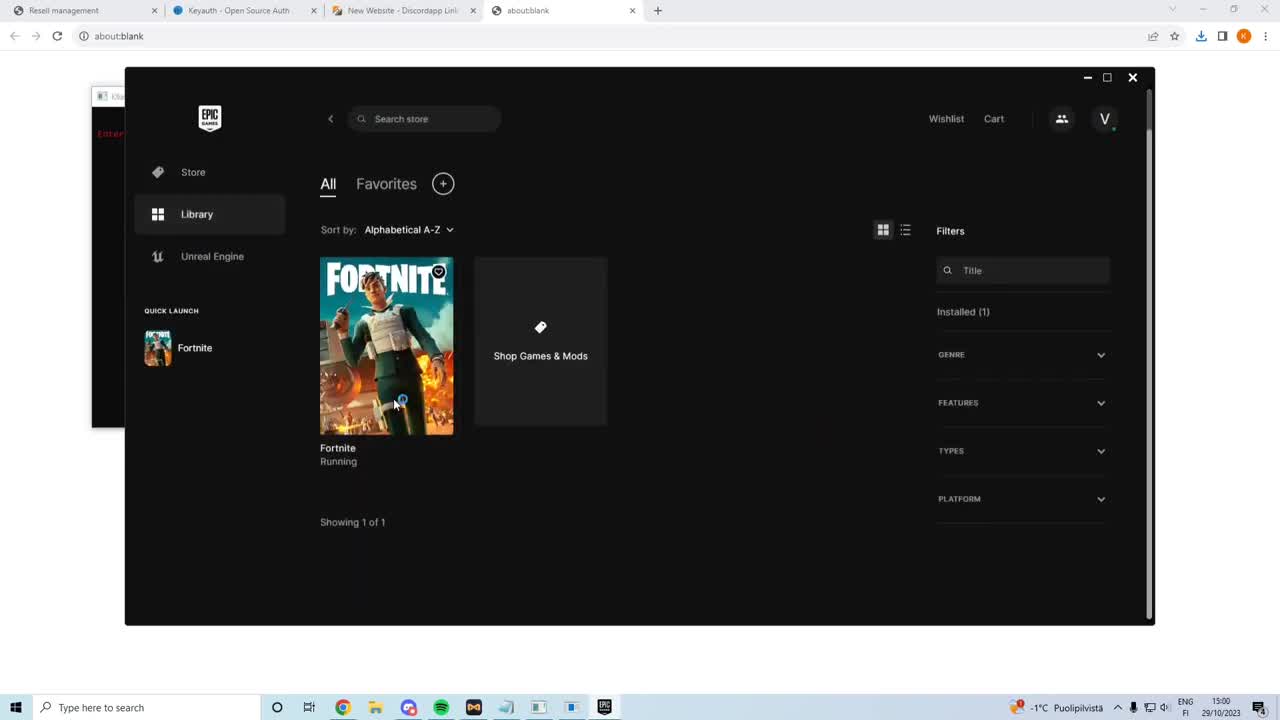Switch to the Favorites tab
This screenshot has height=720, width=1280.
[x=386, y=183]
